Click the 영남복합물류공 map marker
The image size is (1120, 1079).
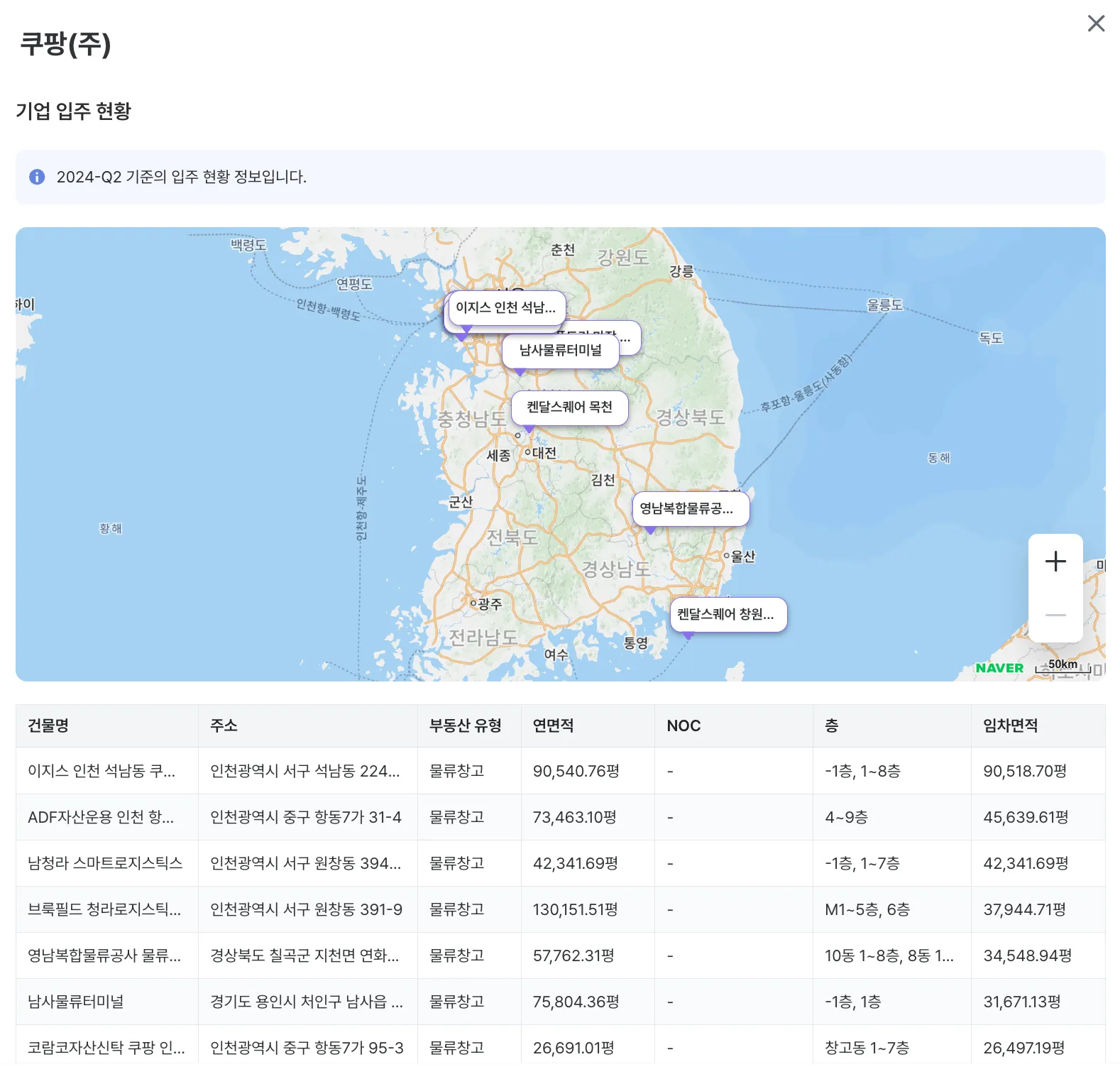[x=690, y=508]
